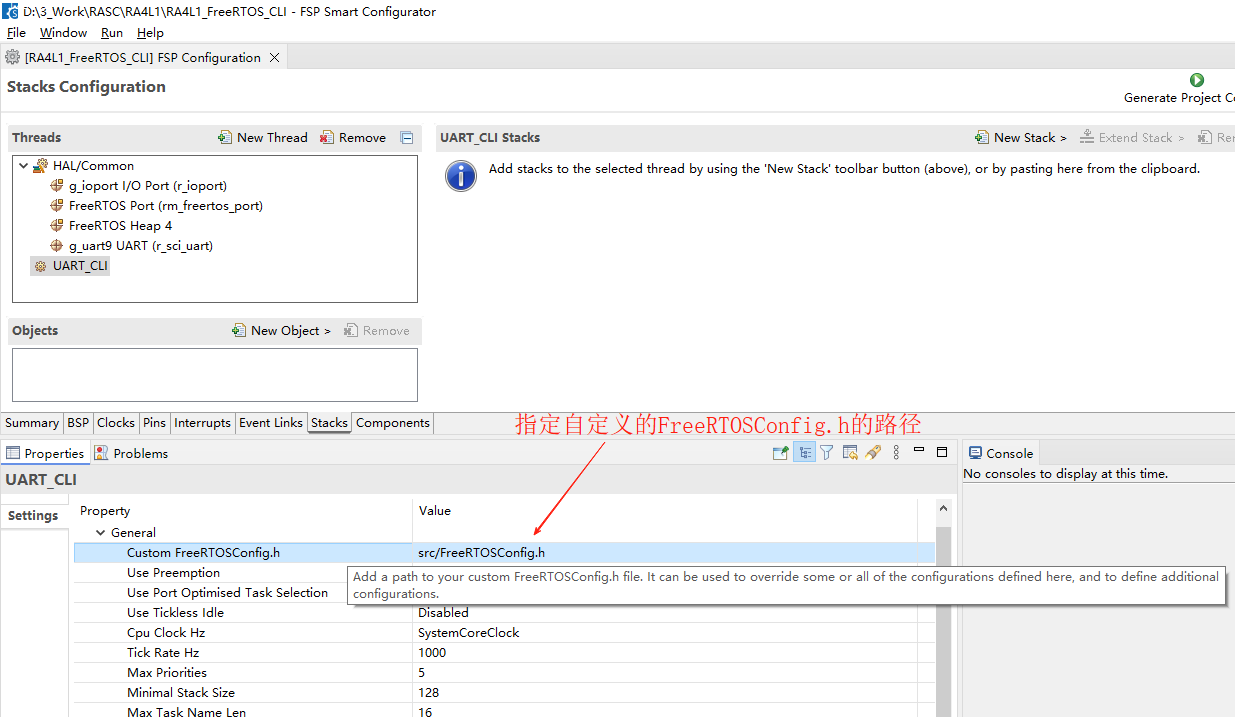Image resolution: width=1235 pixels, height=717 pixels.
Task: Select g_uart9 UART (r_sci_uart)
Action: point(141,246)
